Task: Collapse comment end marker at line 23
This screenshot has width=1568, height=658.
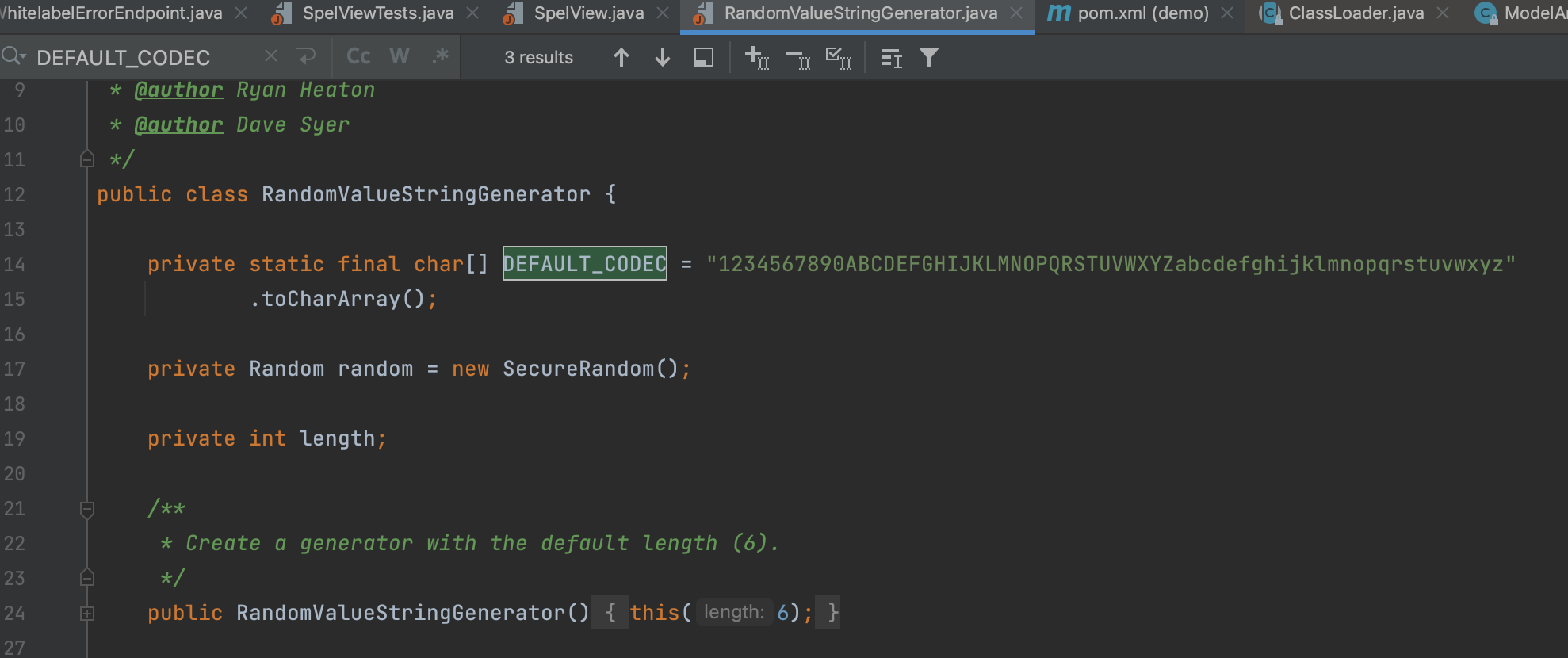Action: (x=87, y=577)
